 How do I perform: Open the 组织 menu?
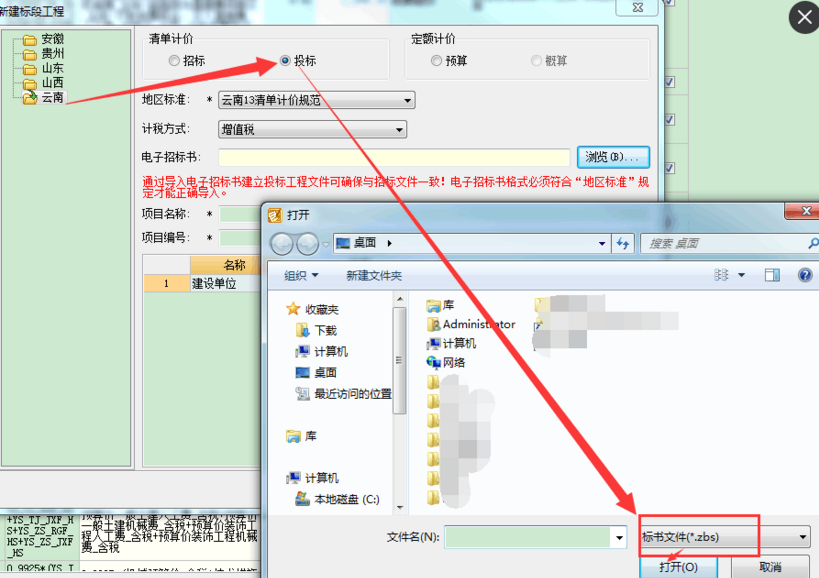click(301, 275)
